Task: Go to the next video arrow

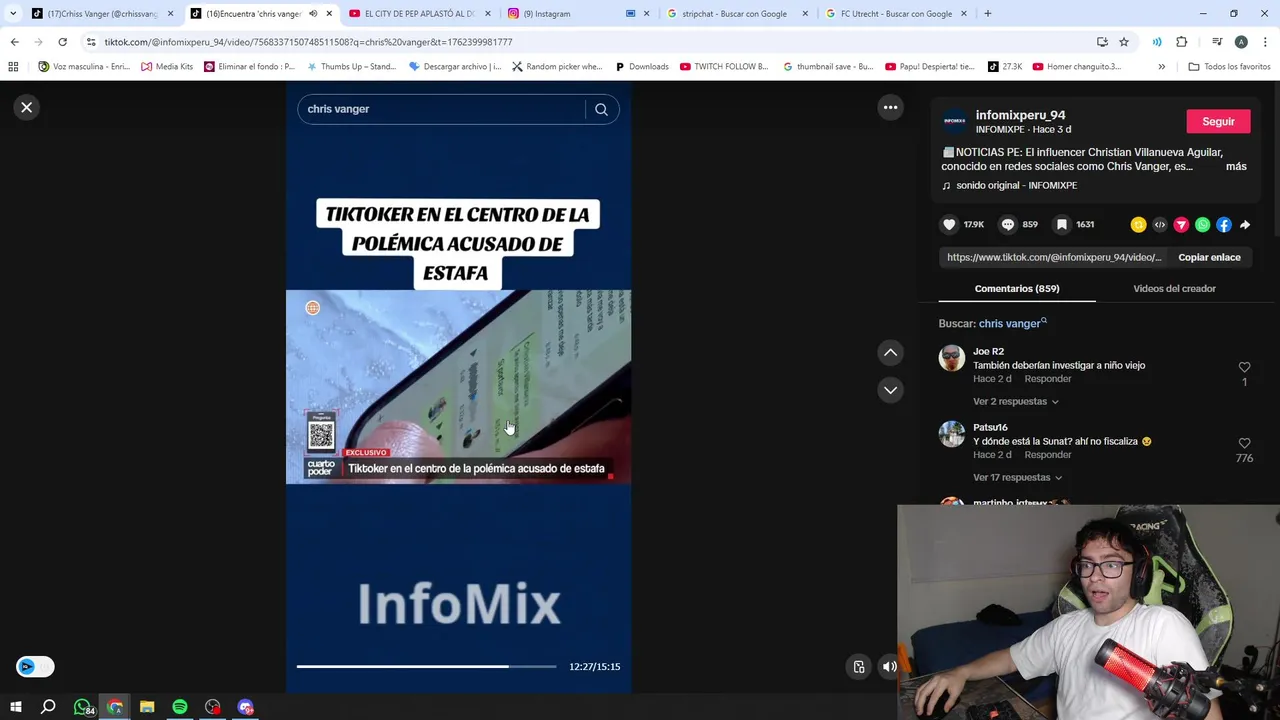Action: click(x=890, y=390)
